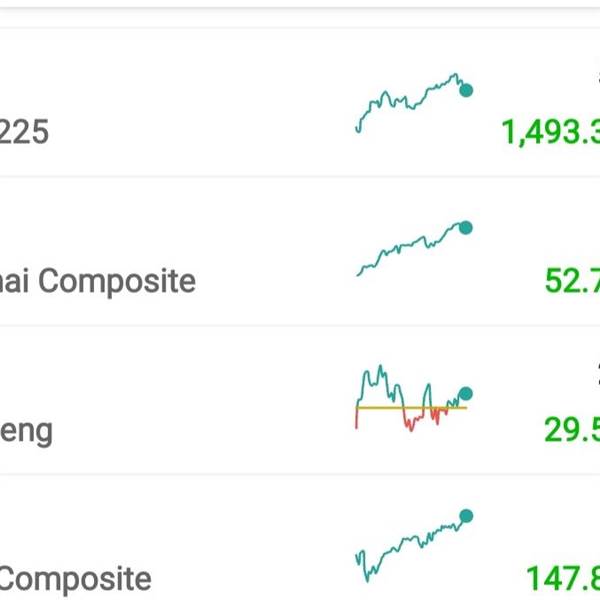This screenshot has height=600, width=600.
Task: Select the 225 index name
Action: (24, 132)
